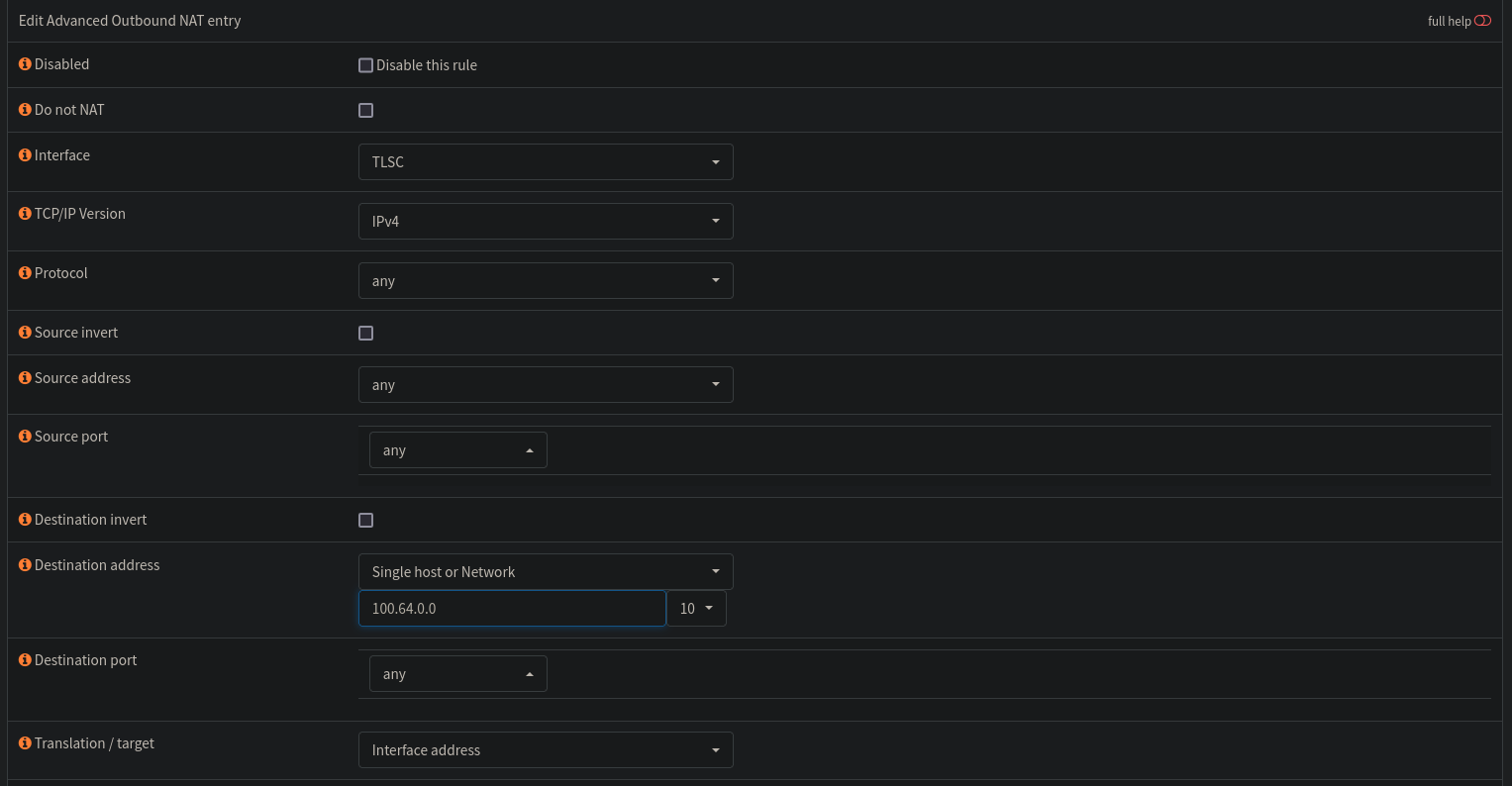Expand the Translation target Interface address dropdown

click(546, 750)
